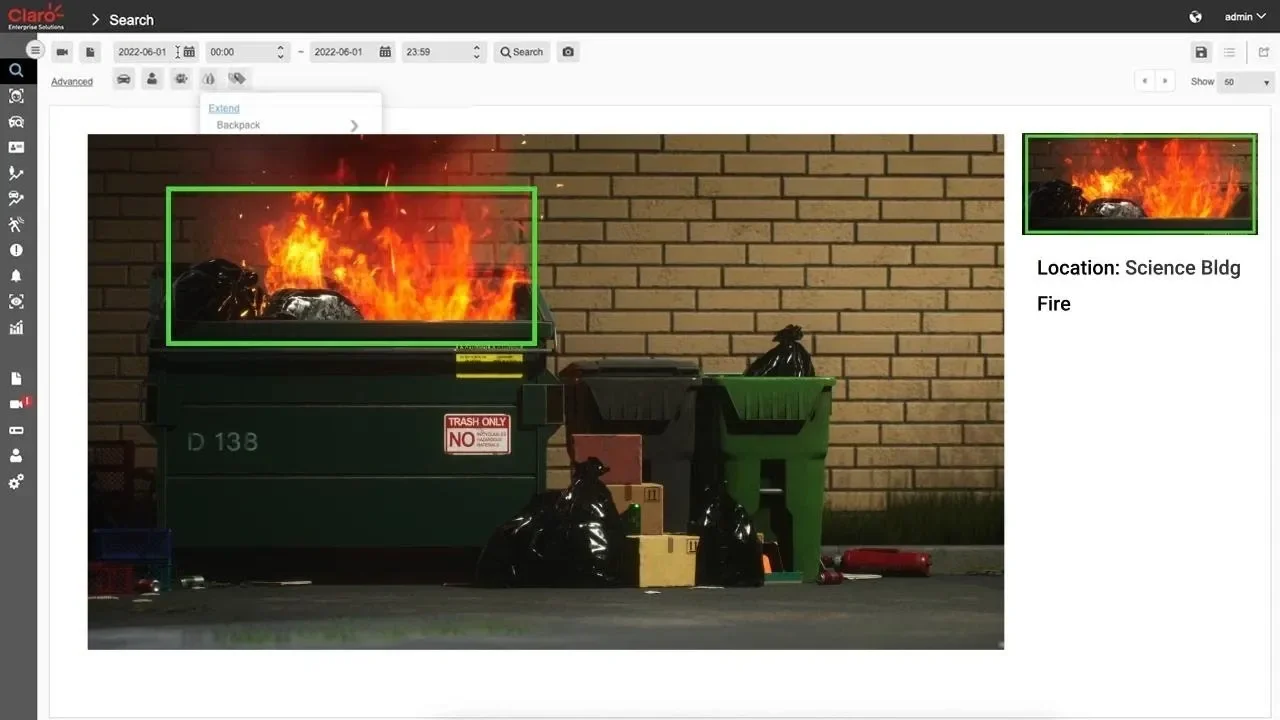The width and height of the screenshot is (1280, 720).
Task: Save results with the floppy disk icon
Action: pos(1200,51)
